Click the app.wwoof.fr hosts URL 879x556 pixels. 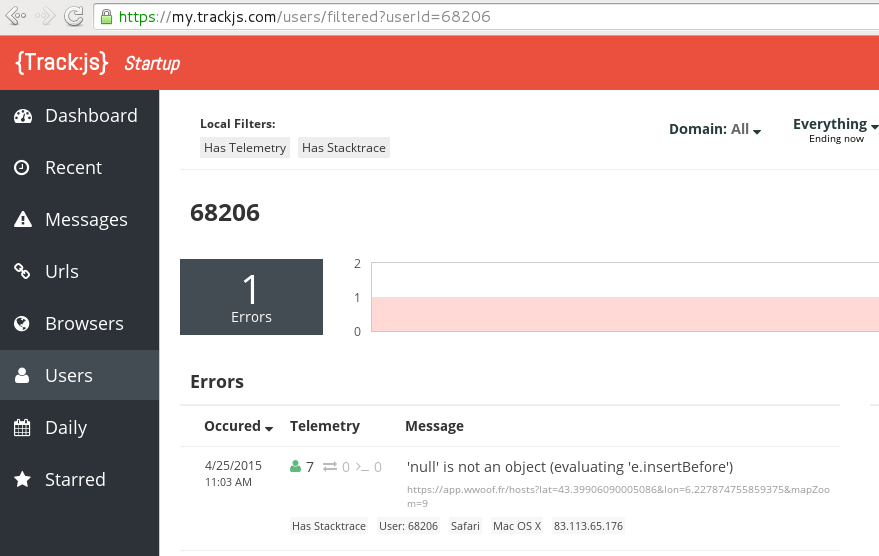tap(618, 496)
